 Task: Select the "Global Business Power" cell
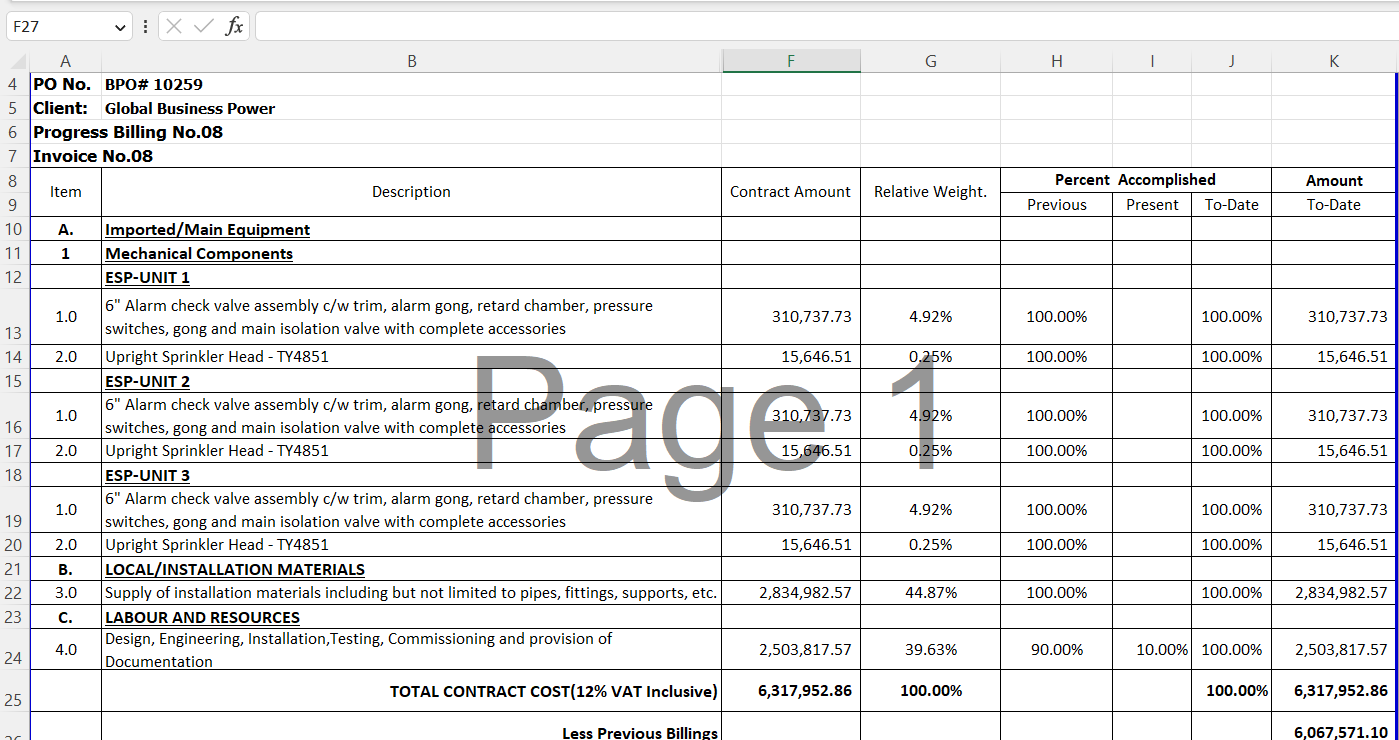pyautogui.click(x=411, y=108)
